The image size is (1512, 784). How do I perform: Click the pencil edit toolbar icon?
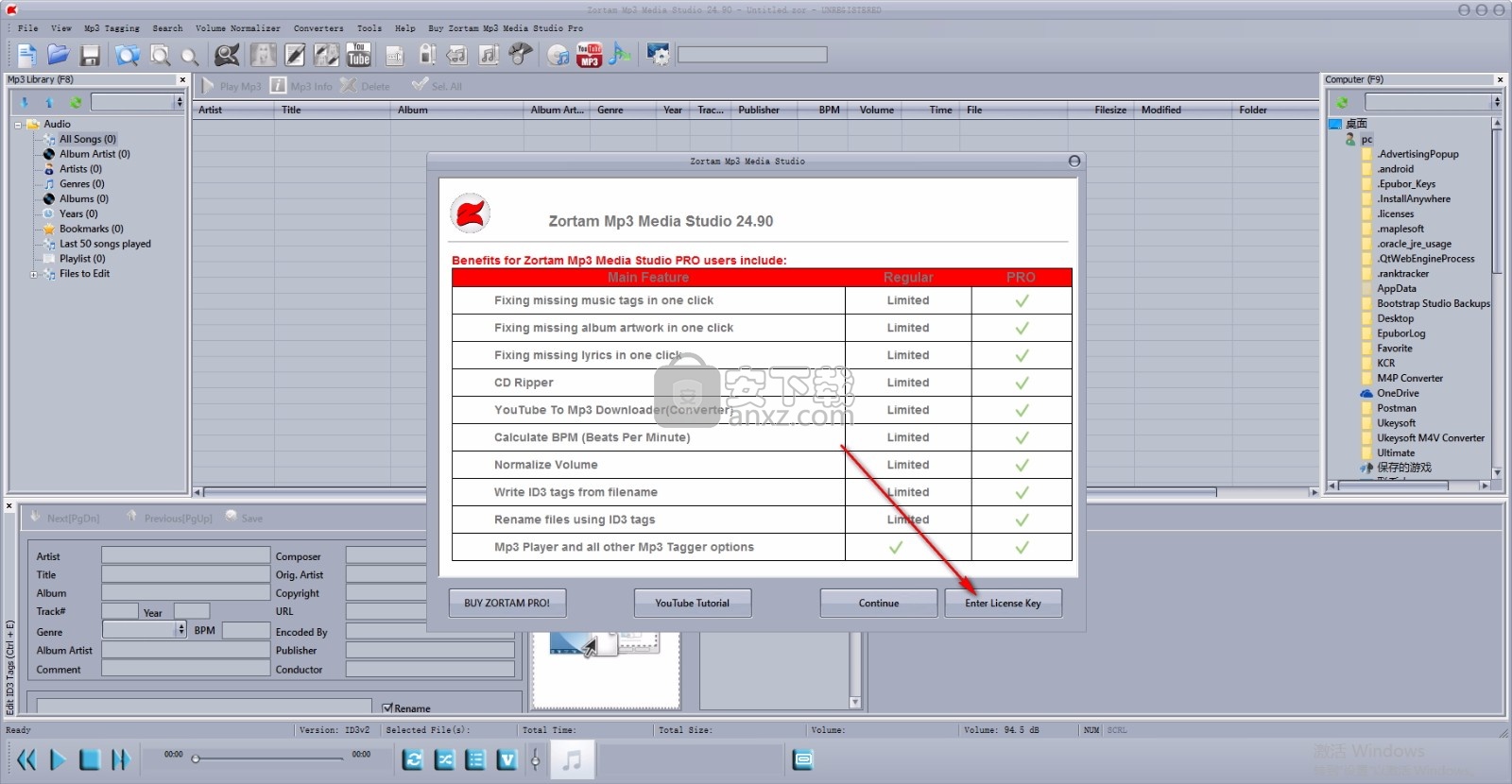[296, 55]
